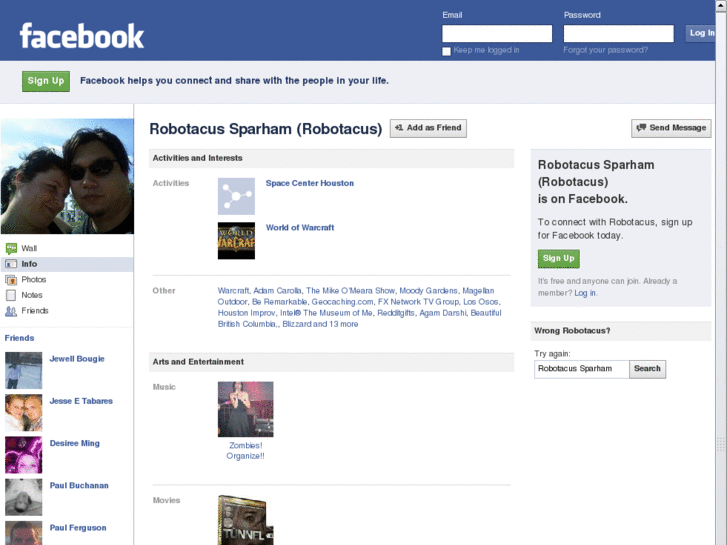
Task: Open Zombies! Organize!! music thumbnail
Action: point(246,409)
